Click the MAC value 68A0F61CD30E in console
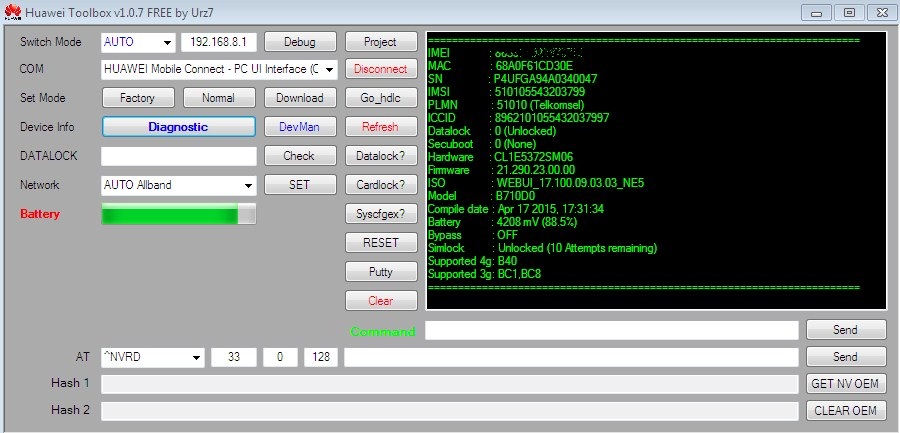The height and width of the screenshot is (433, 900). point(534,65)
